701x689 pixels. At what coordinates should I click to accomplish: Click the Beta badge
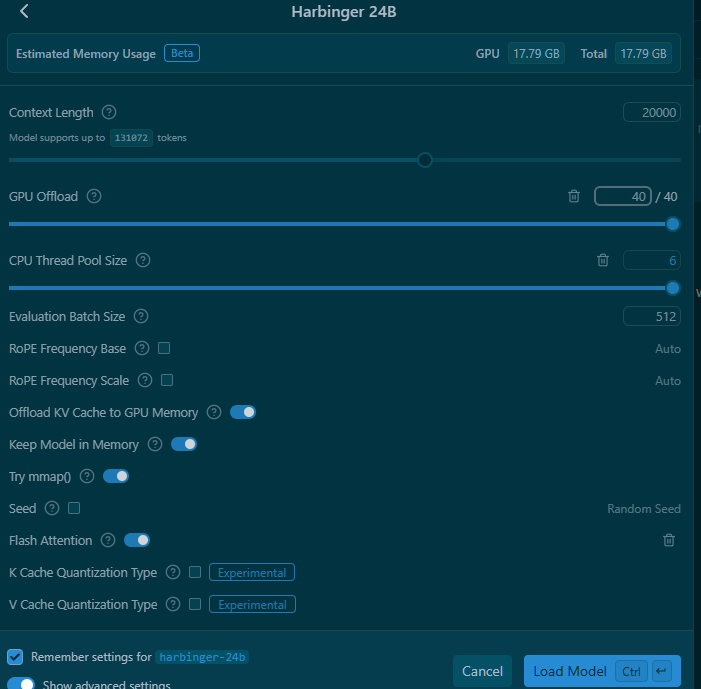pos(182,53)
